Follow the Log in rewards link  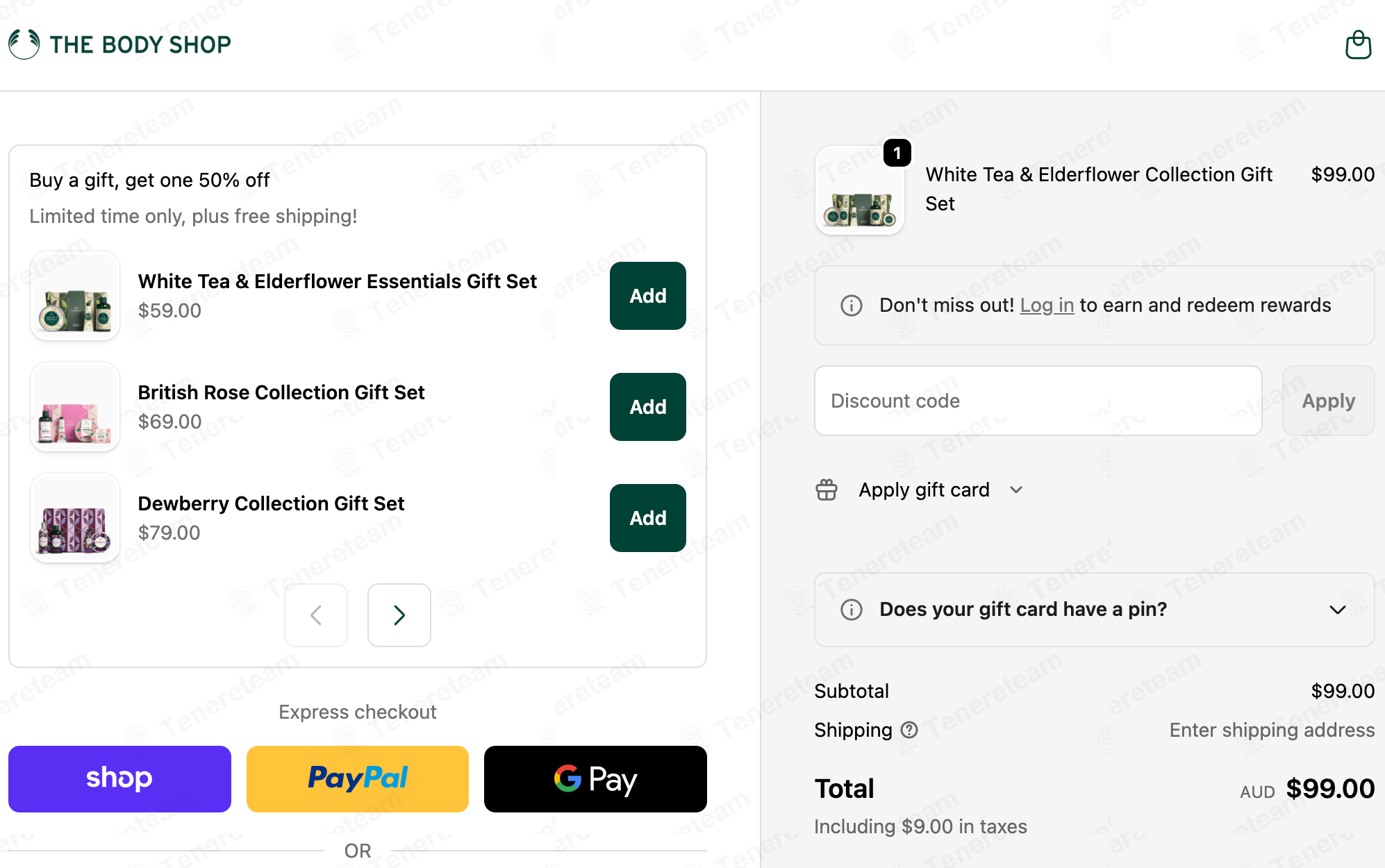pyautogui.click(x=1047, y=306)
